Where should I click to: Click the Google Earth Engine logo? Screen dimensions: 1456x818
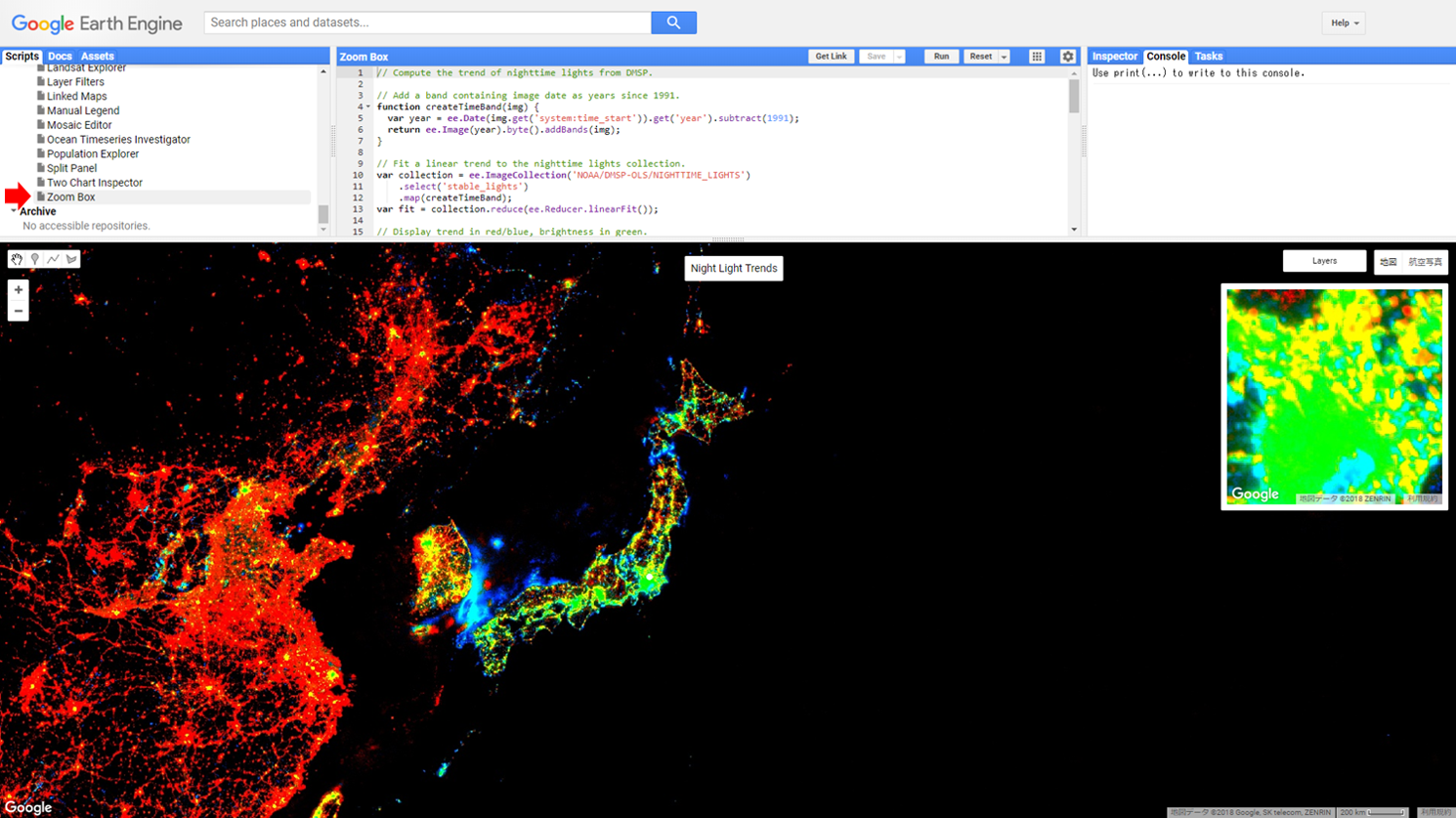click(97, 23)
